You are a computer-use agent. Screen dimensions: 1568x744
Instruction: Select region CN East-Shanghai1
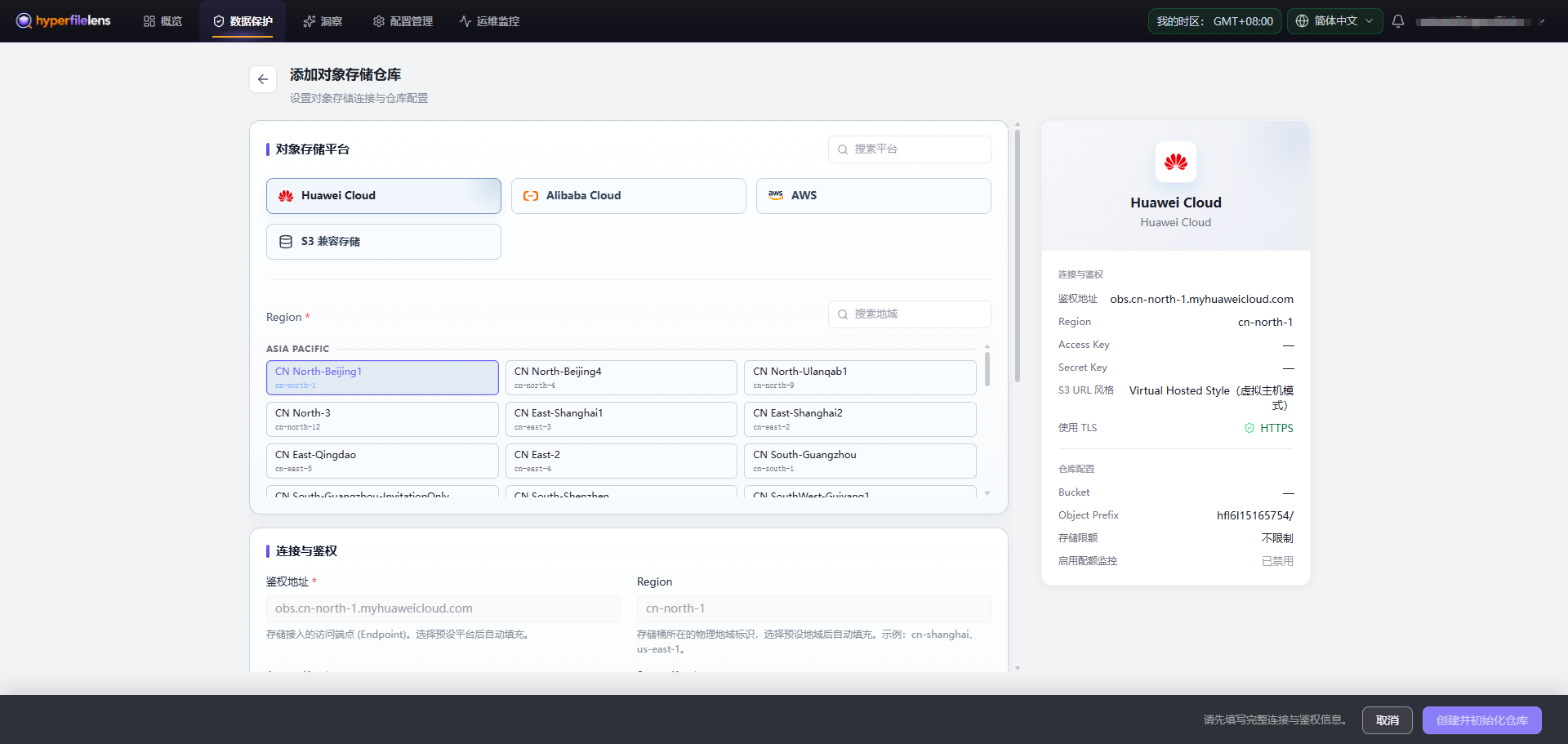click(x=621, y=419)
